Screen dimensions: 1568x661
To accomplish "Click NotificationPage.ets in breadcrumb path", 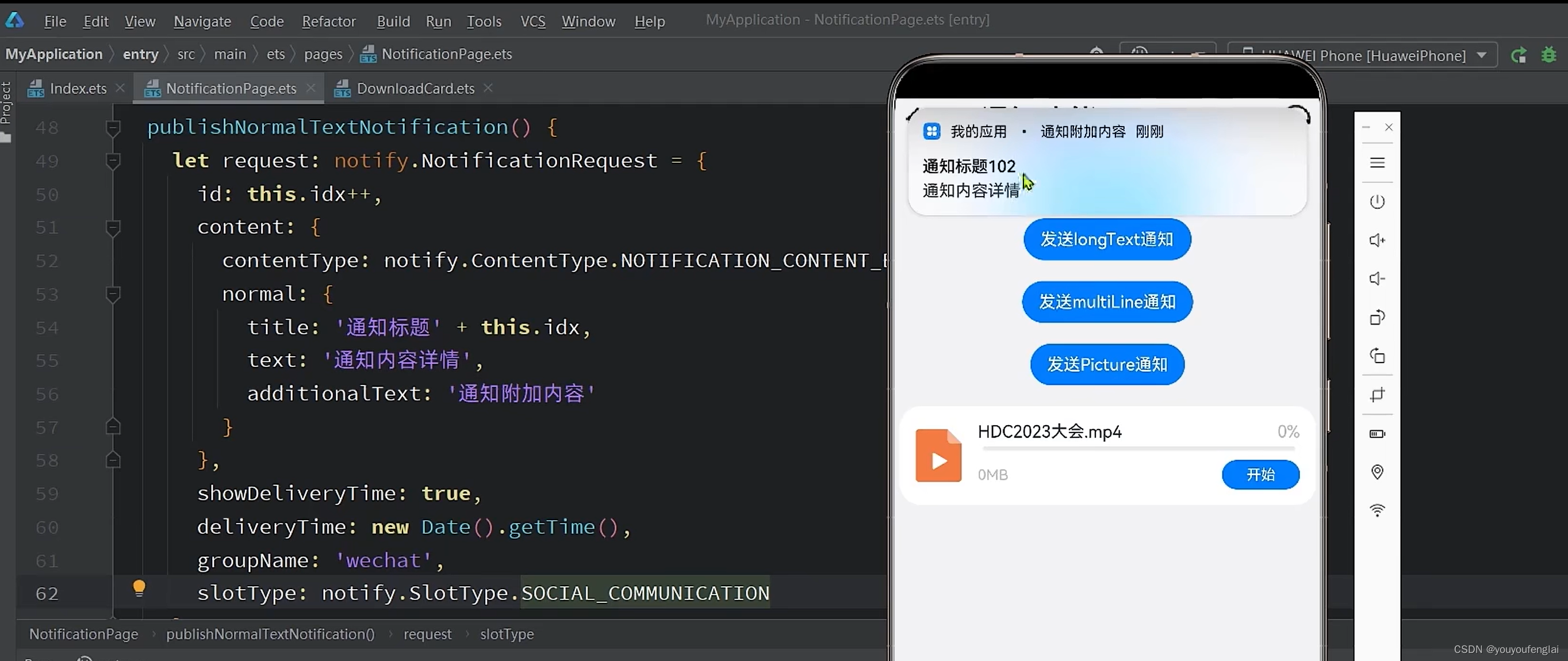I will 436,54.
